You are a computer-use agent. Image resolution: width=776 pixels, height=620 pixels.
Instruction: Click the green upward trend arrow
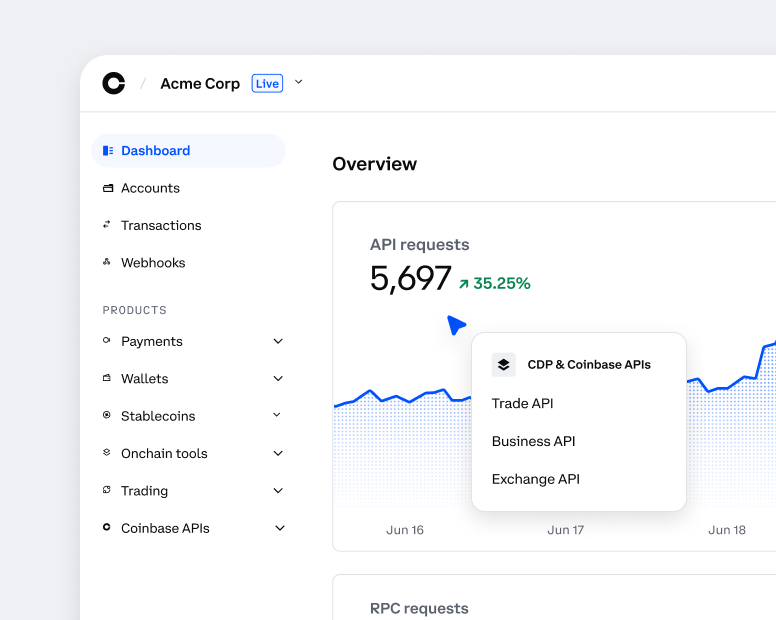[x=463, y=284]
